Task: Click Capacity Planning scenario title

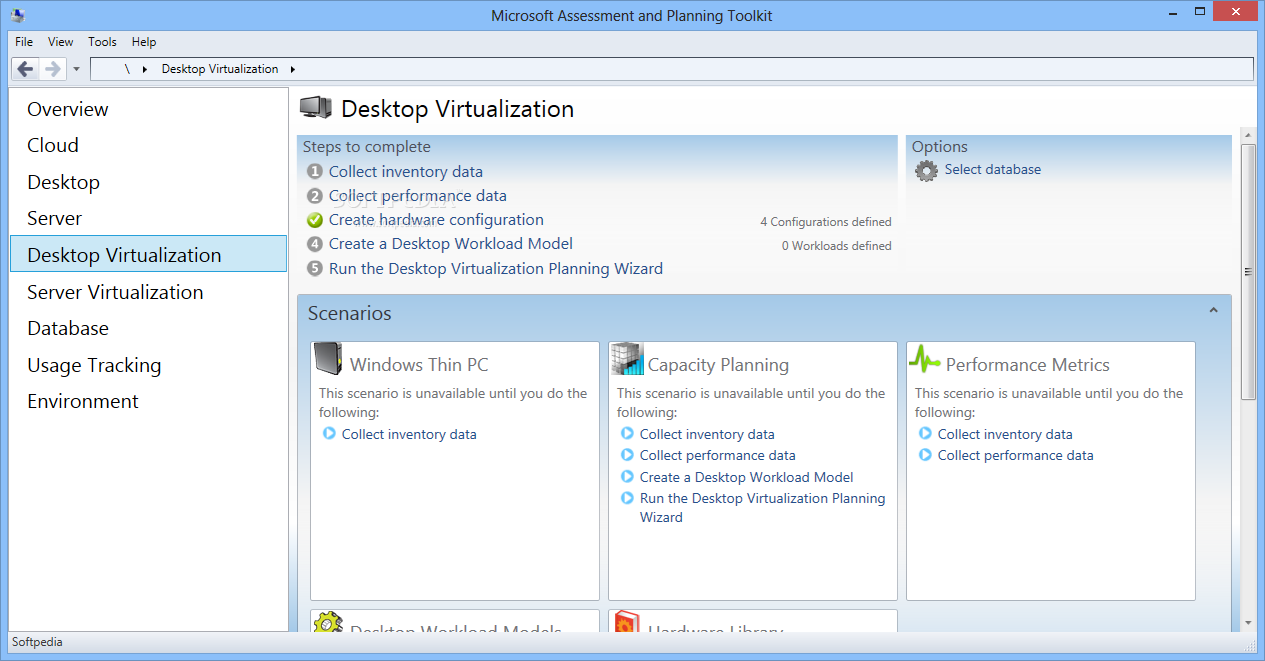Action: pyautogui.click(x=718, y=365)
